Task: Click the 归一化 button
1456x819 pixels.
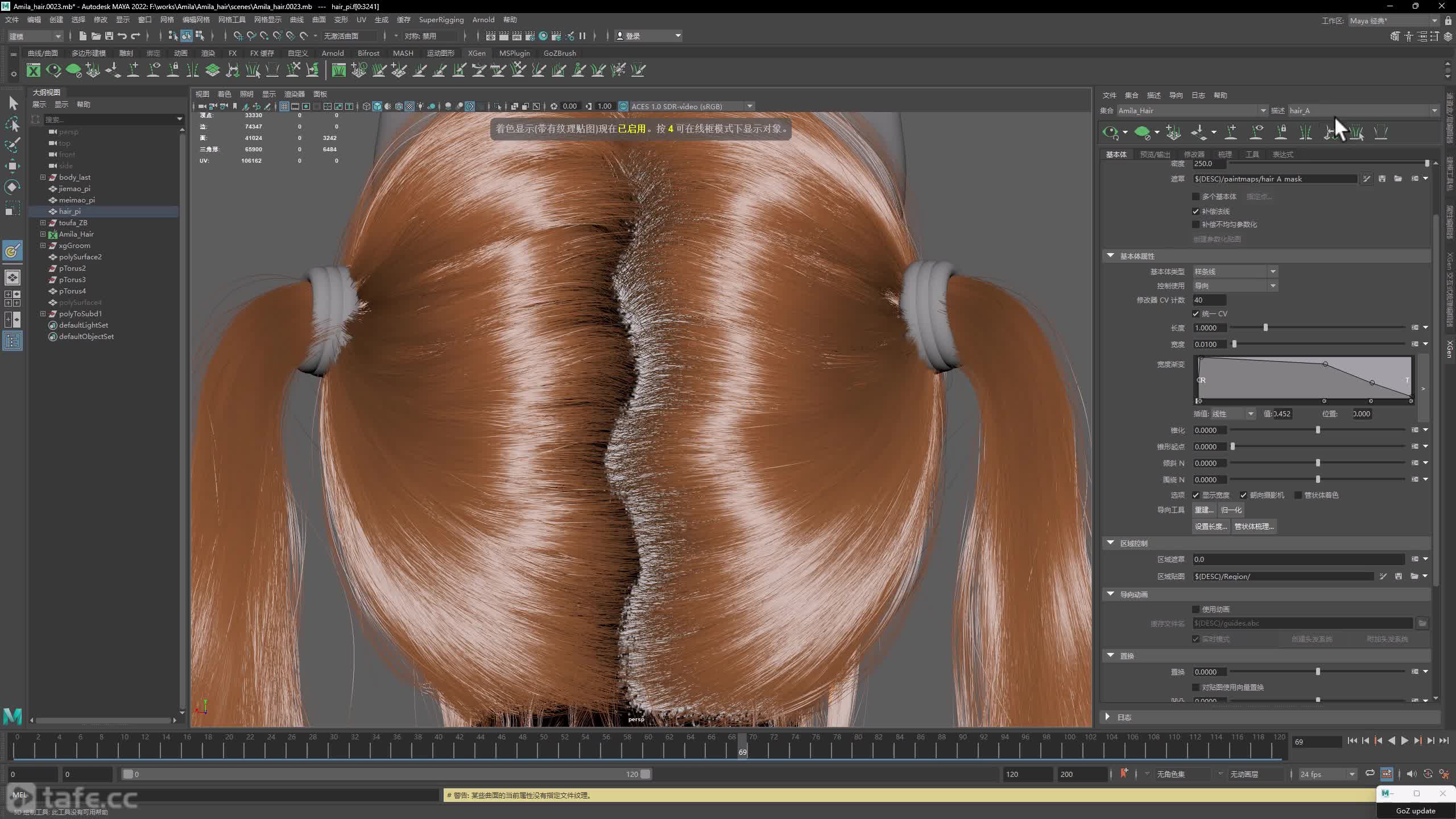Action: coord(1231,510)
